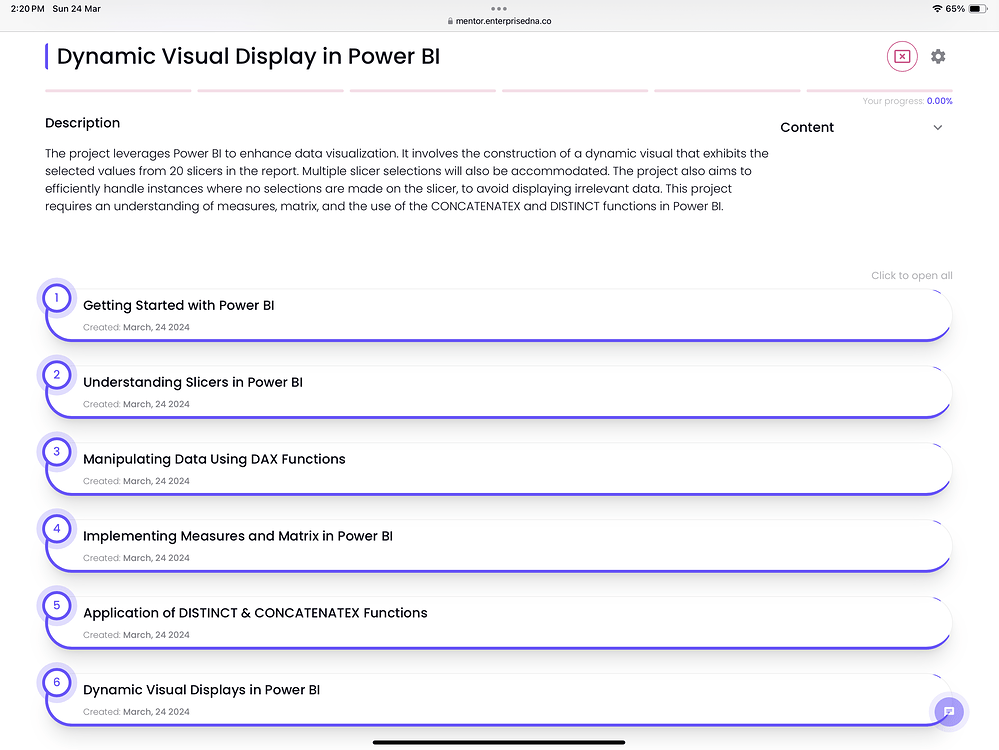Screen dimensions: 999x750
Task: Click the 'Click to open all' link
Action: coord(911,275)
